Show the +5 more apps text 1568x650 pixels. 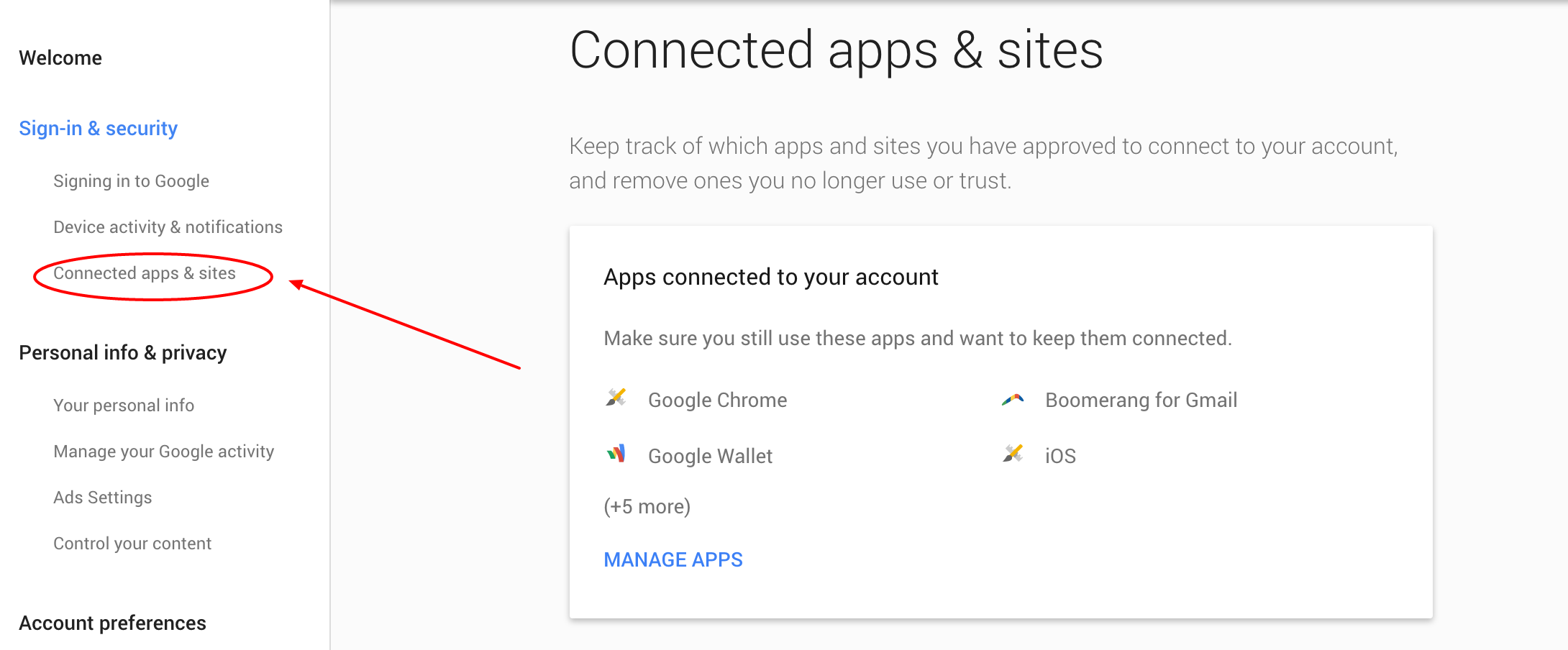coord(647,507)
